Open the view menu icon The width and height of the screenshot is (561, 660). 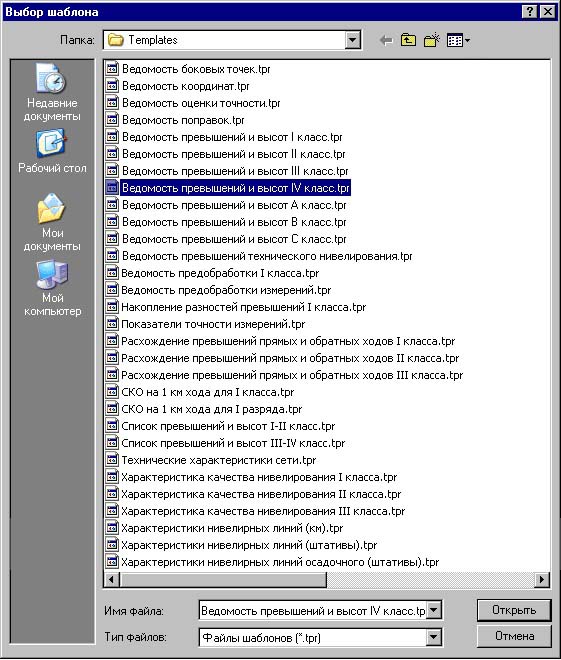[458, 40]
